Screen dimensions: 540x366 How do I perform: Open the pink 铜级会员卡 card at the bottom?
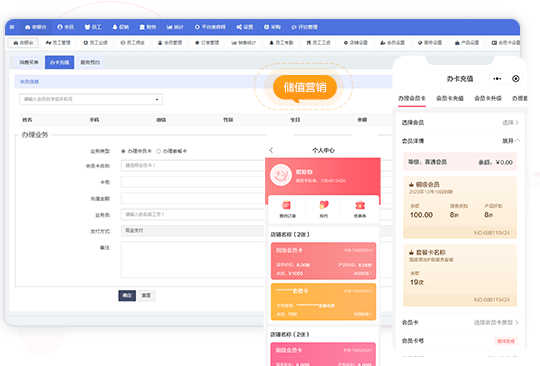click(x=323, y=354)
